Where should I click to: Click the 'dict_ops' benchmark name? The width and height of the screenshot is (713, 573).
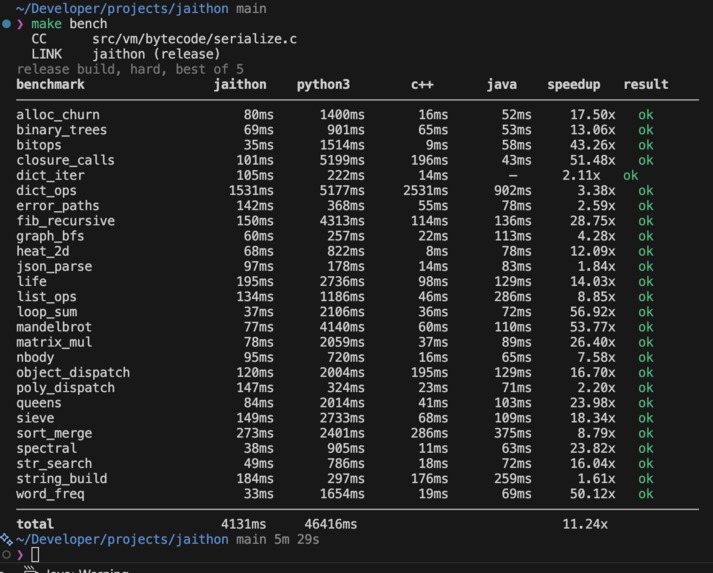pos(46,191)
